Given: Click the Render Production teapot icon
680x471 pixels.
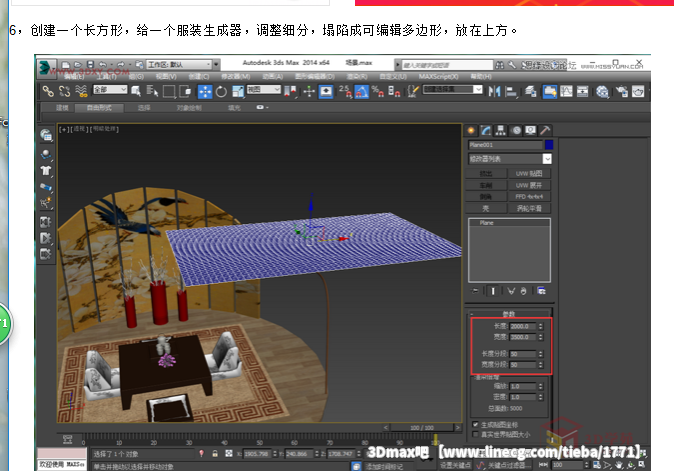Looking at the screenshot, I should 638,92.
